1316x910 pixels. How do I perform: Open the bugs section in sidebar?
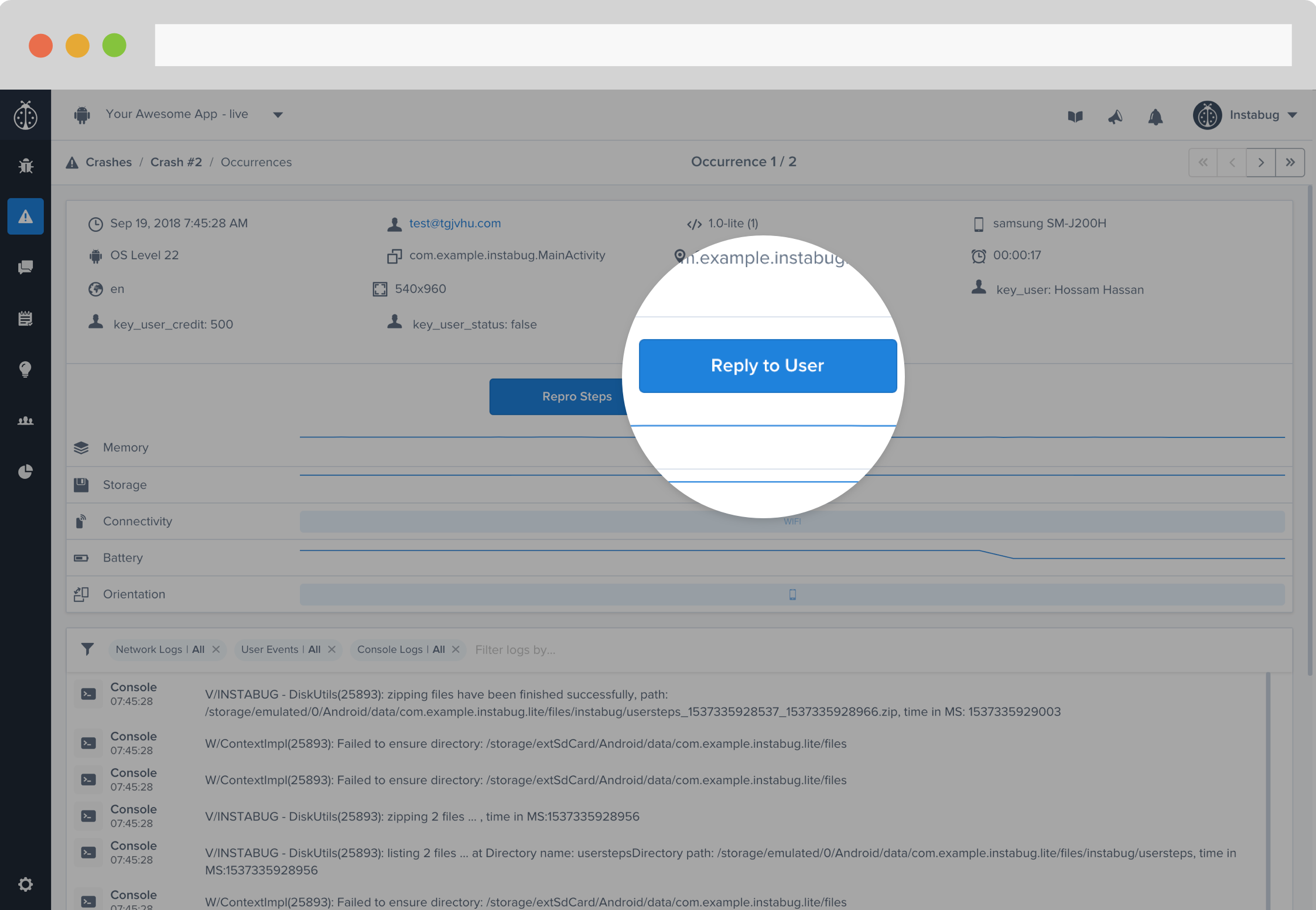pos(25,166)
